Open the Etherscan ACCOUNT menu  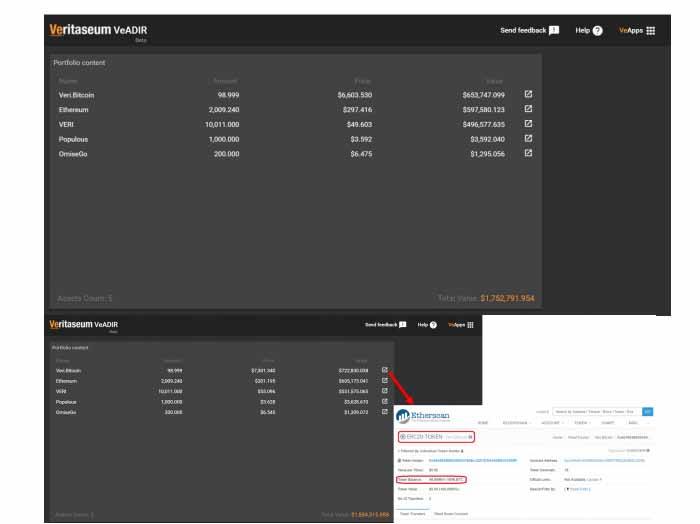click(x=552, y=423)
